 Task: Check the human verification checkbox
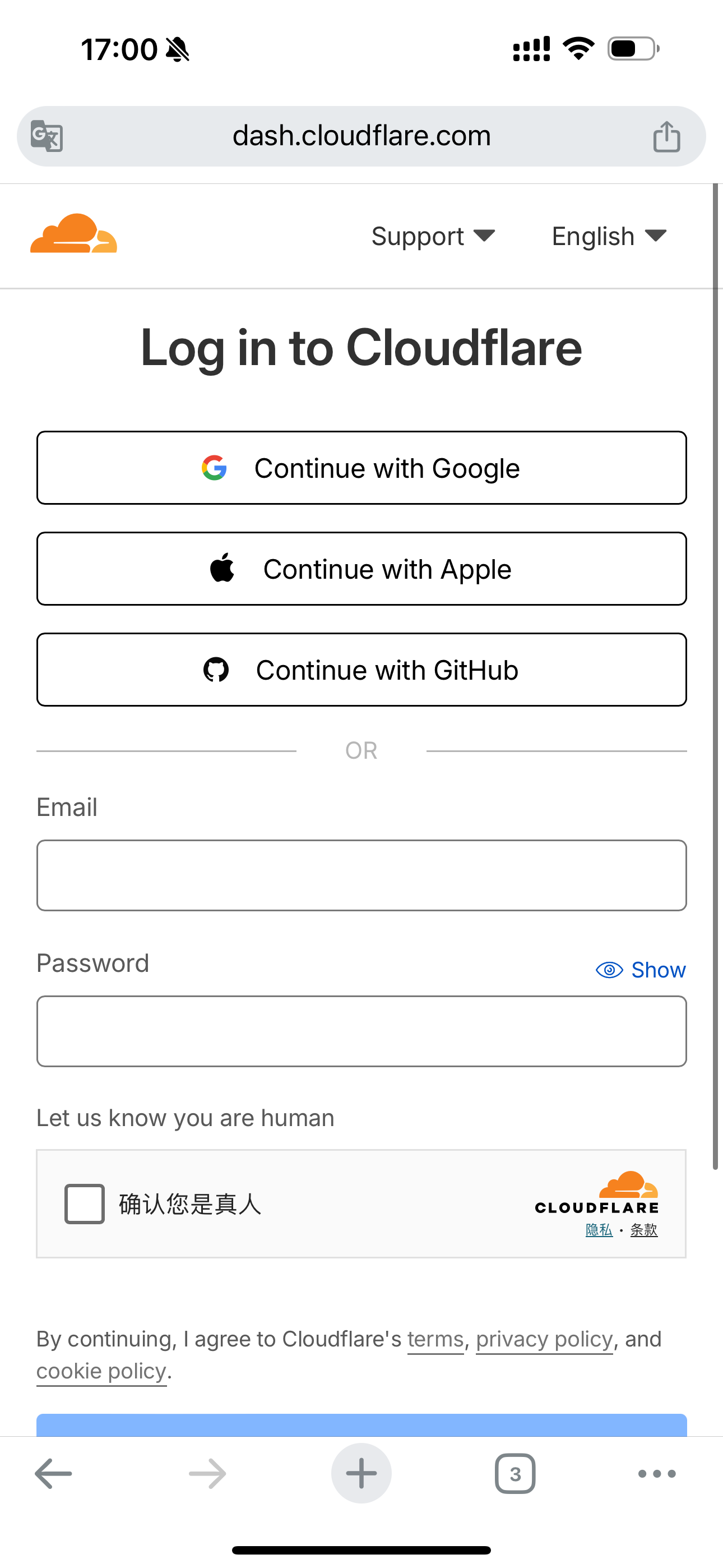85,1203
